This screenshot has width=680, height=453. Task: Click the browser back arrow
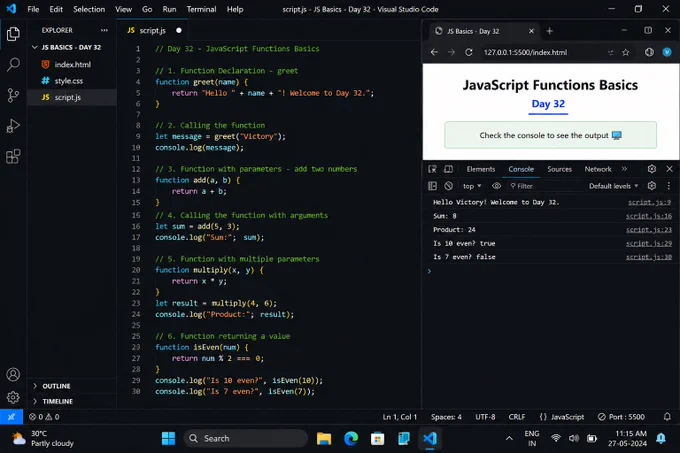tap(434, 52)
